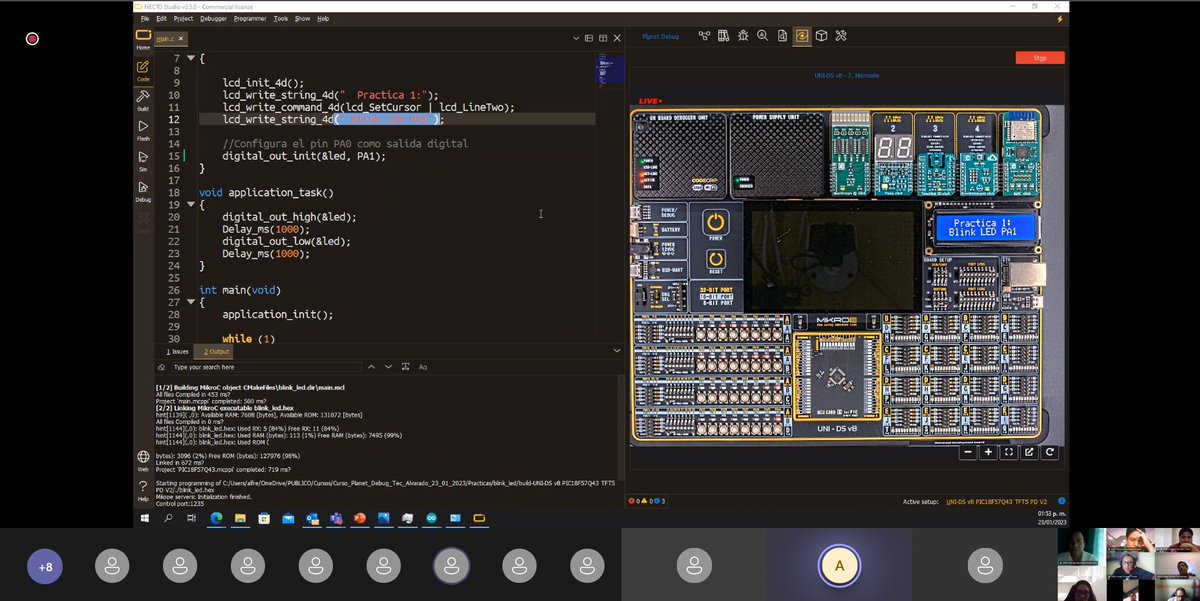Click the split editor vertically icon
1200x601 pixels.
pos(602,38)
